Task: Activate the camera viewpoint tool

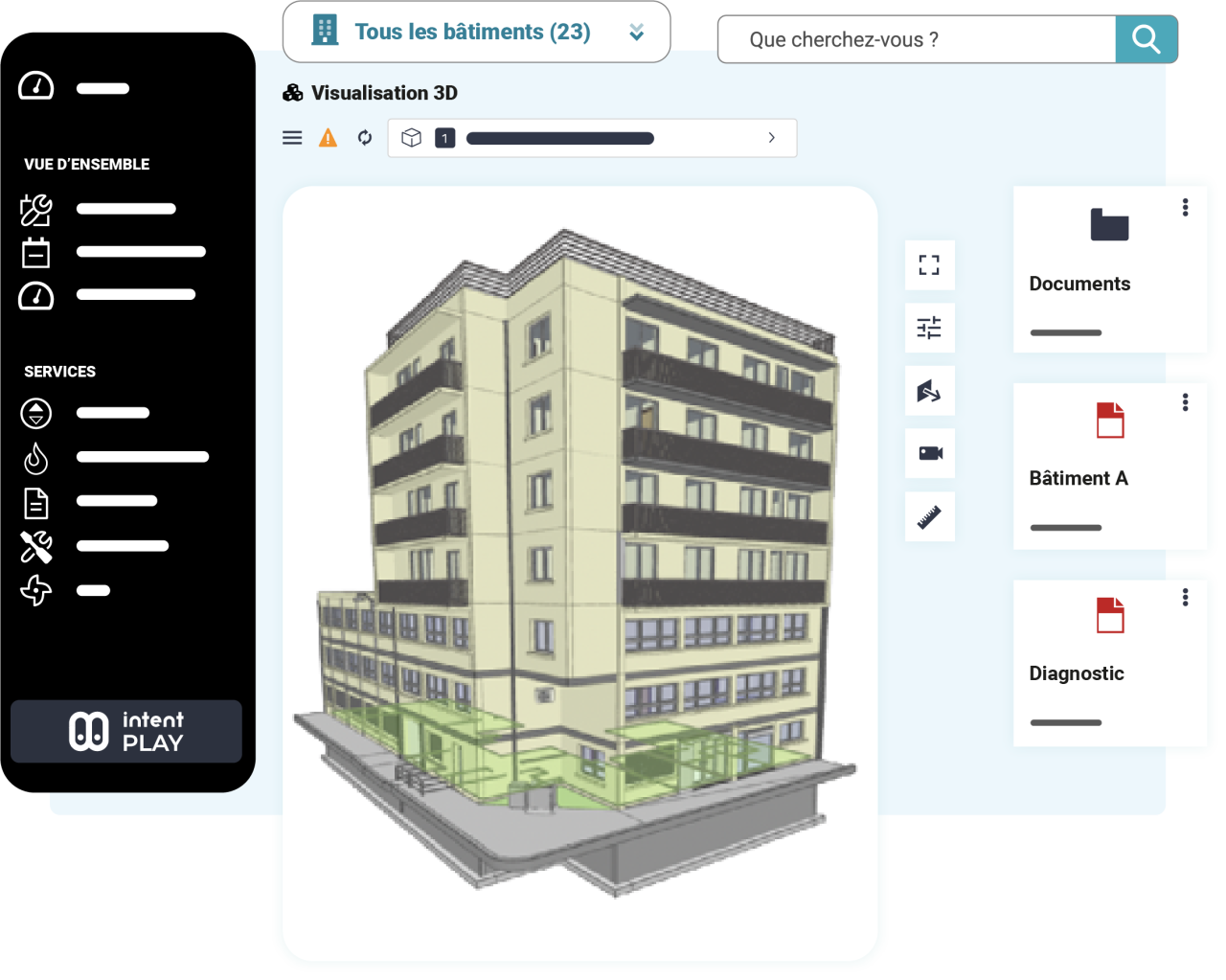Action: 929,453
